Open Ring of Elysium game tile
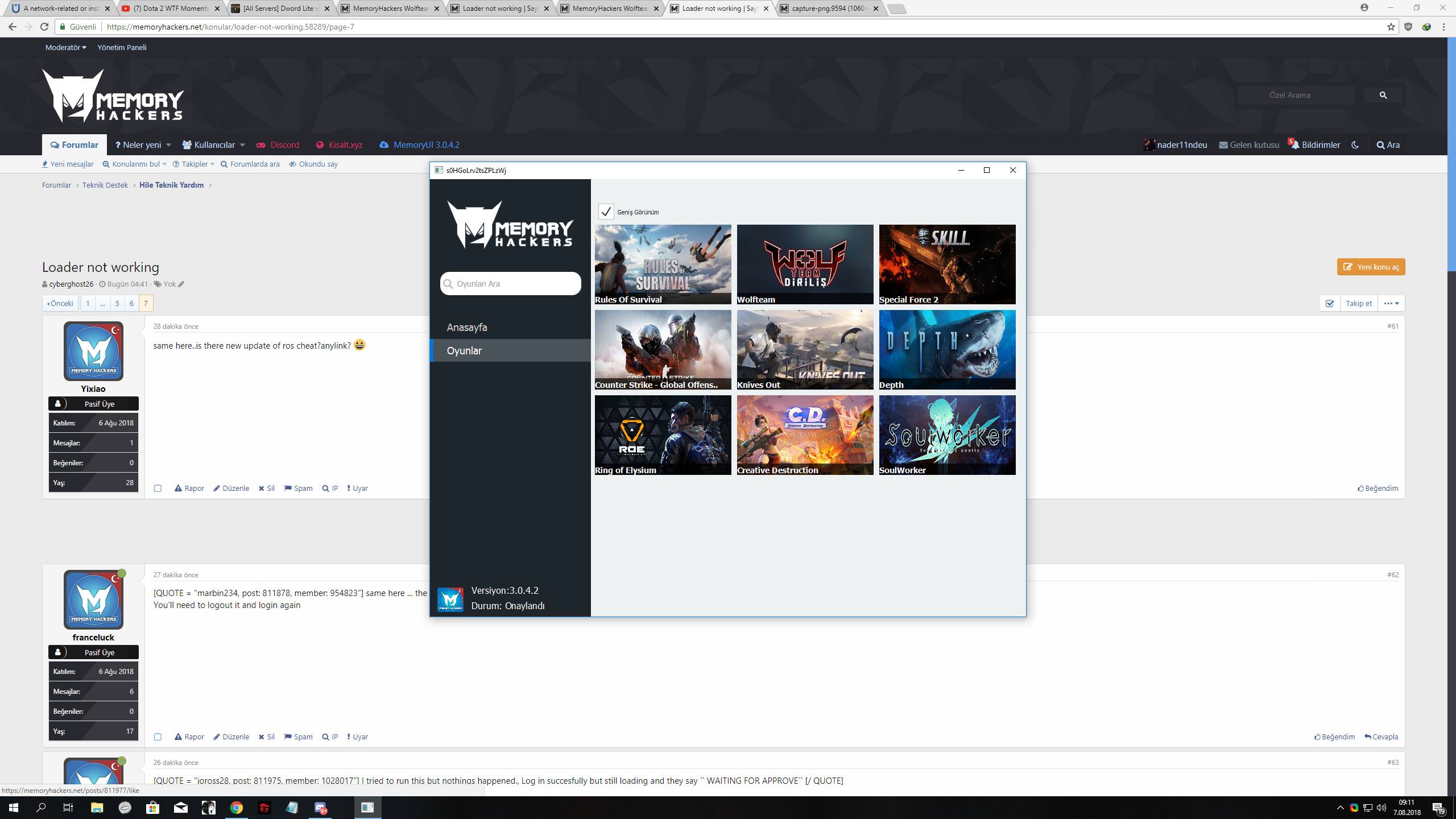The width and height of the screenshot is (1456, 819). click(663, 435)
